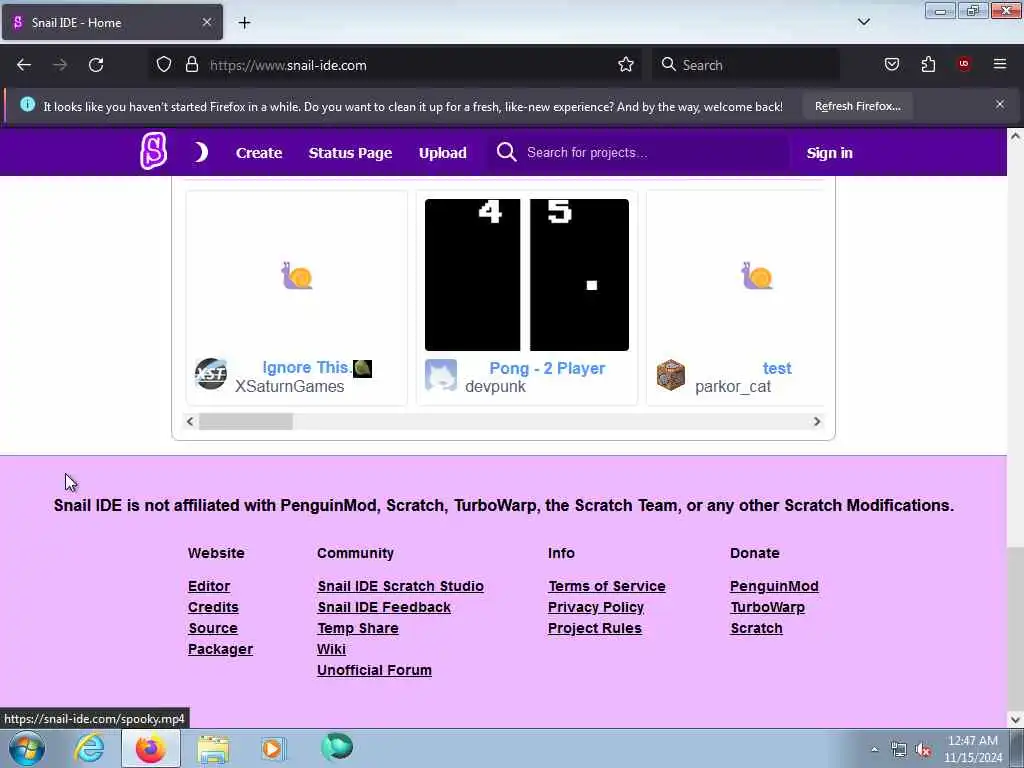Click devpunk avatar icon
The height and width of the screenshot is (768, 1024).
[x=441, y=375]
